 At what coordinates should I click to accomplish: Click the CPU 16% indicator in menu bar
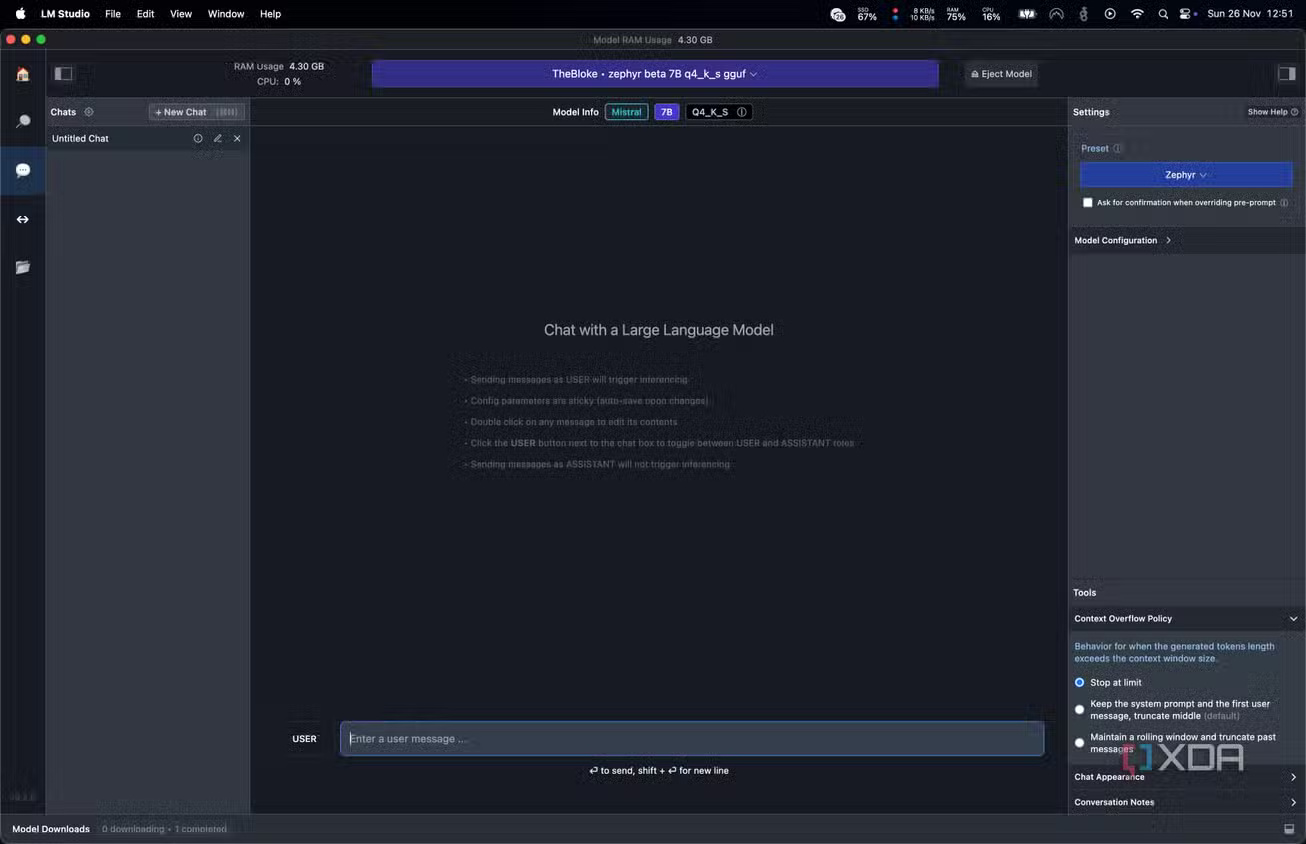click(991, 14)
